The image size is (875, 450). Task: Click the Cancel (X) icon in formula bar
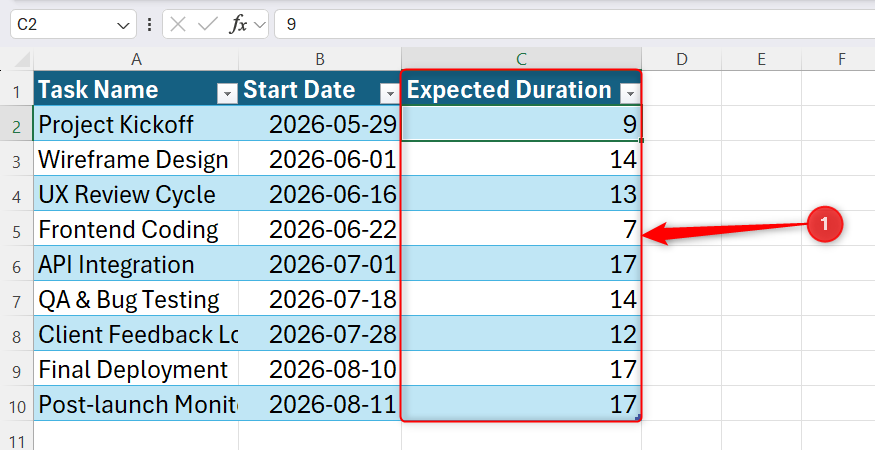(177, 24)
